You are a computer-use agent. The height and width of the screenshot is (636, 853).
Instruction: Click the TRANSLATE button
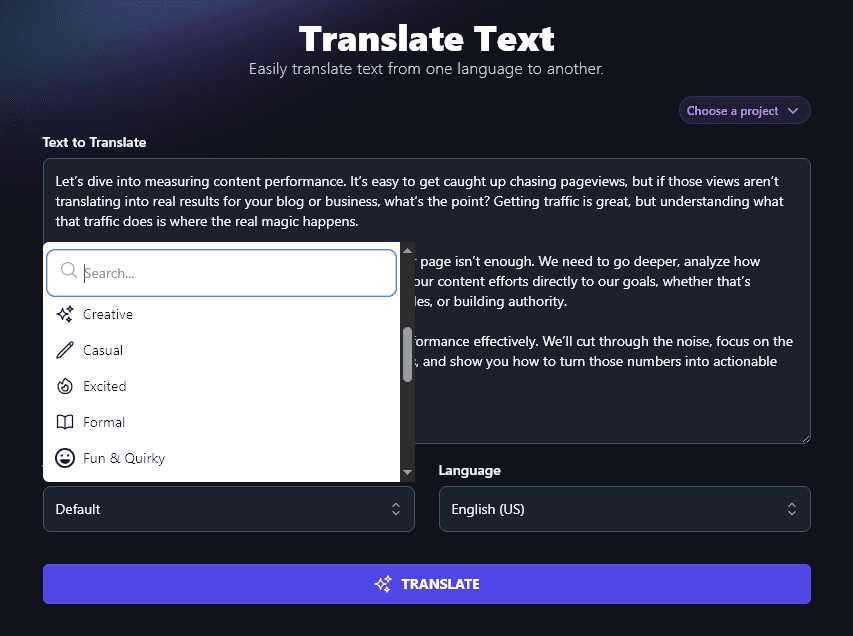coord(426,584)
